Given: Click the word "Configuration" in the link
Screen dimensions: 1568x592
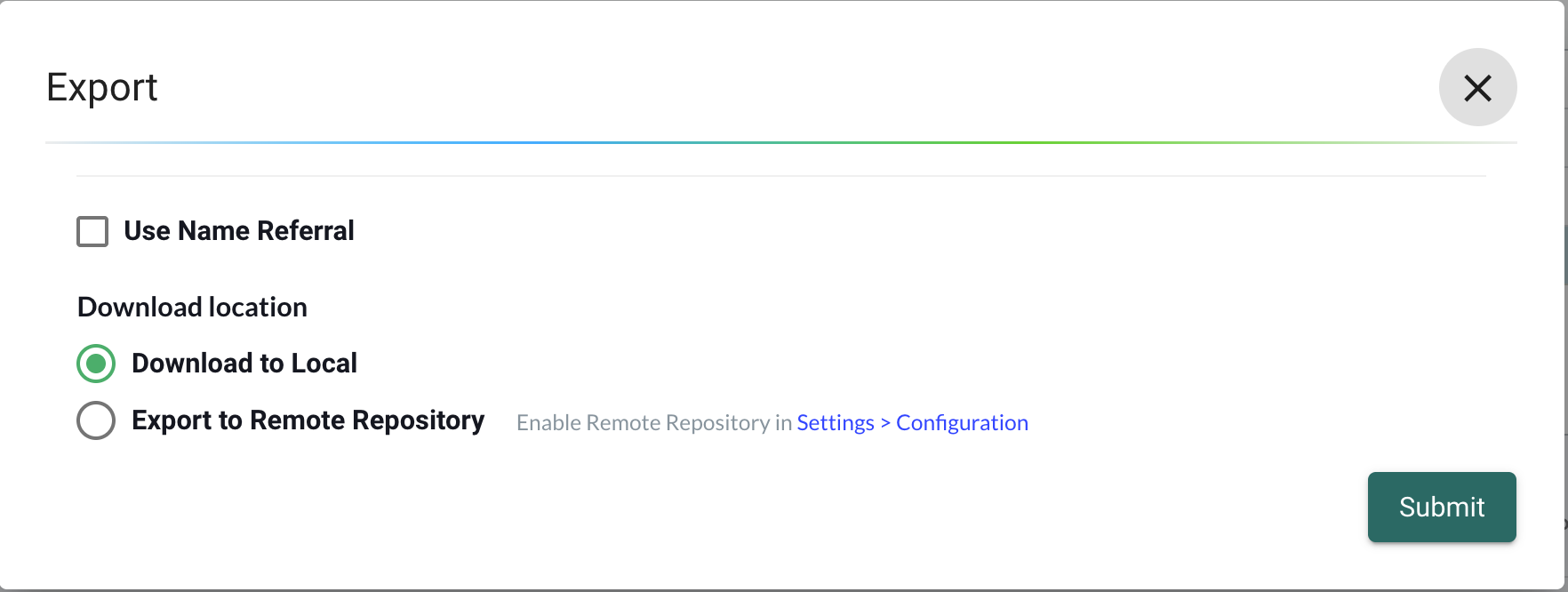Looking at the screenshot, I should click(x=962, y=423).
